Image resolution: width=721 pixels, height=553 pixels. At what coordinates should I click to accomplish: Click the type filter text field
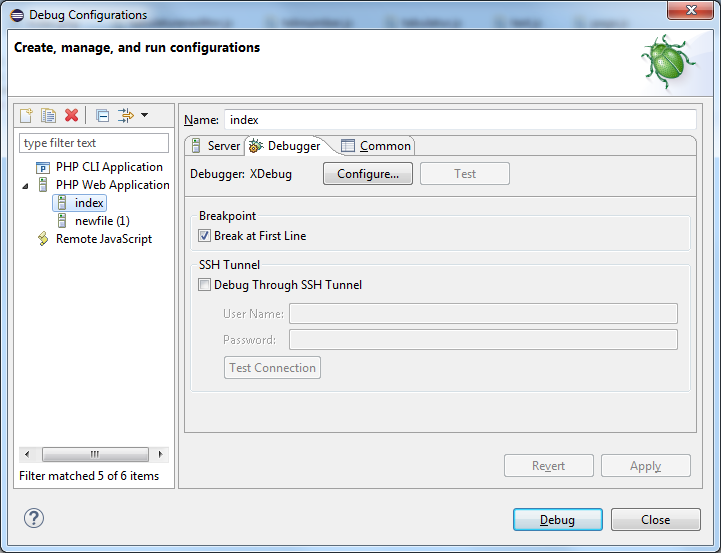pos(94,143)
